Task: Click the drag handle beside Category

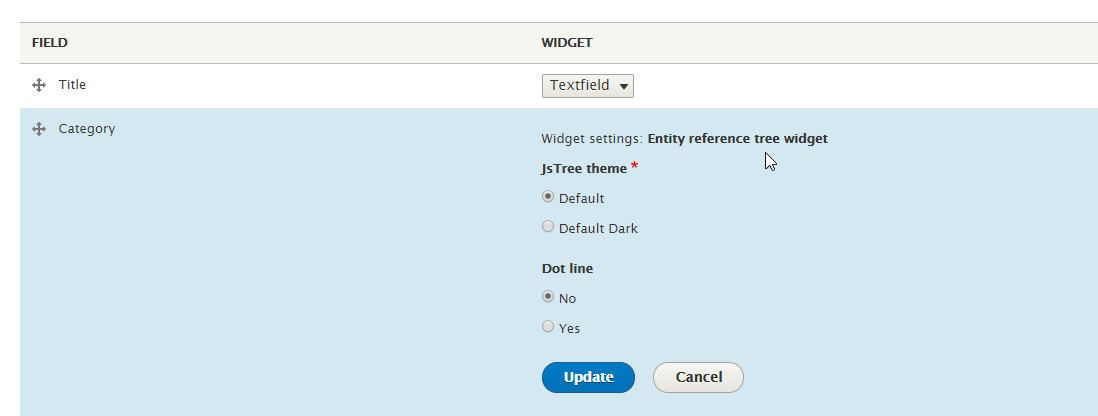Action: tap(39, 129)
